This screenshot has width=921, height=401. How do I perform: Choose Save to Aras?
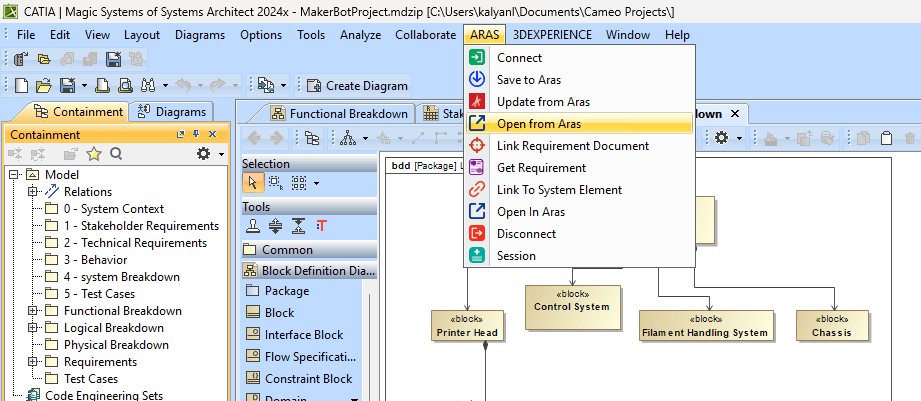579,79
